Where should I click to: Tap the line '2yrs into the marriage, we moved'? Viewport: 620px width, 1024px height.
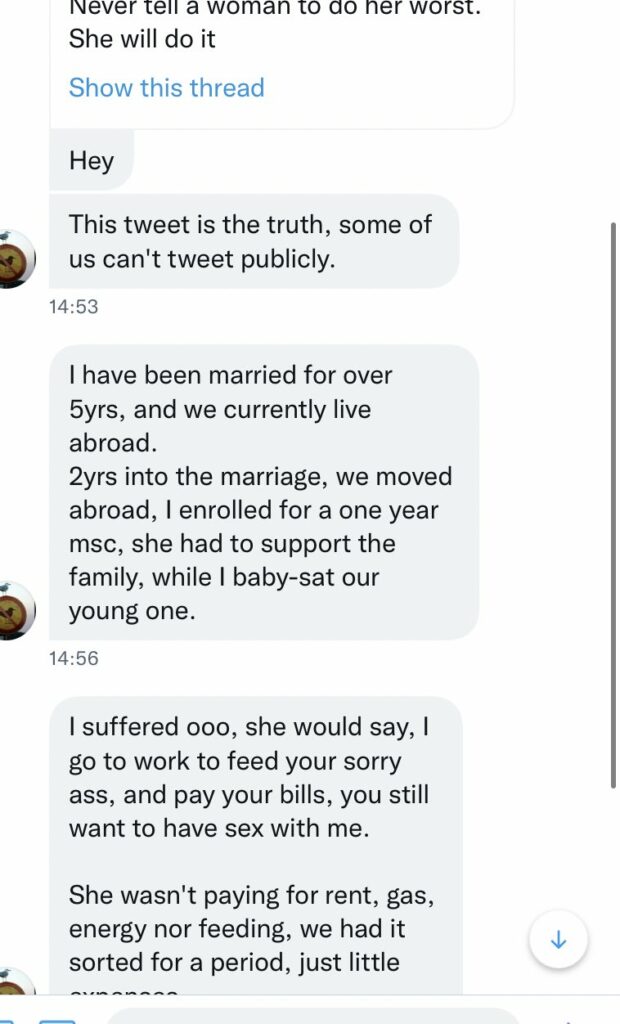pyautogui.click(x=260, y=477)
